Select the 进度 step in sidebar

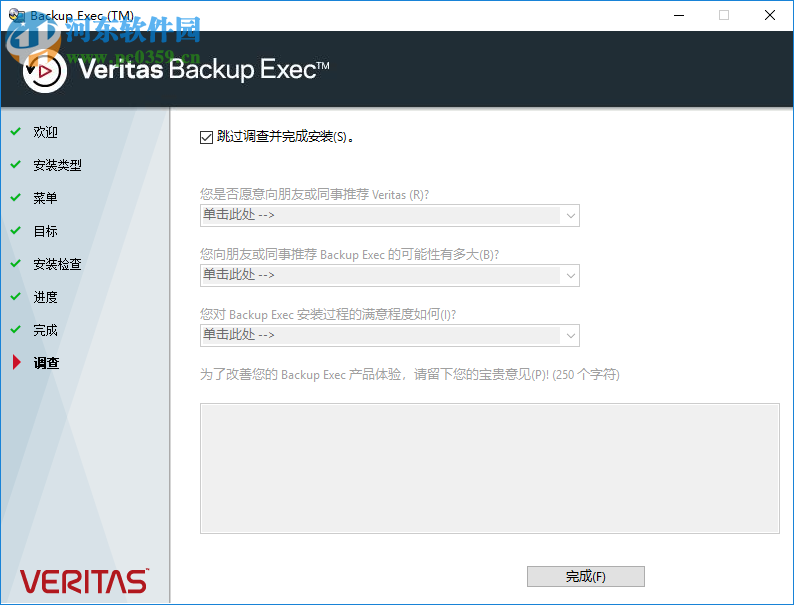point(45,297)
